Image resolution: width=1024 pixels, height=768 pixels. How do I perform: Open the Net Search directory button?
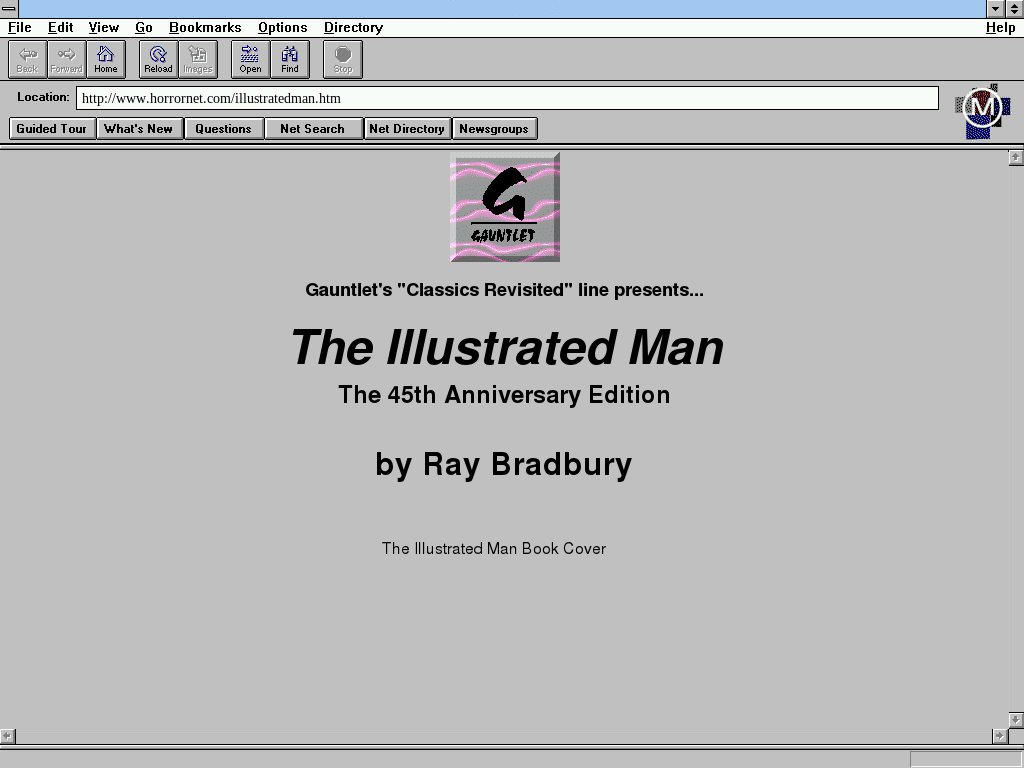[312, 128]
